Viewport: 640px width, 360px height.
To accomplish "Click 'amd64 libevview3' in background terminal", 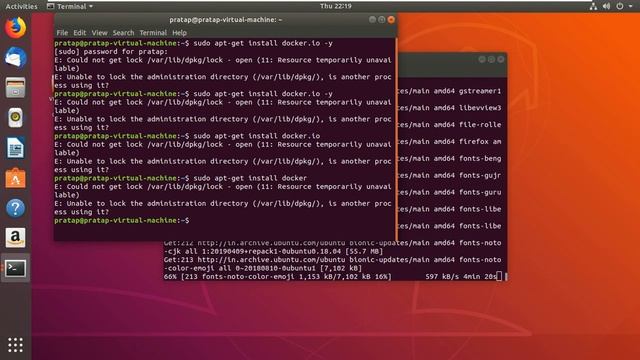I will coord(467,108).
